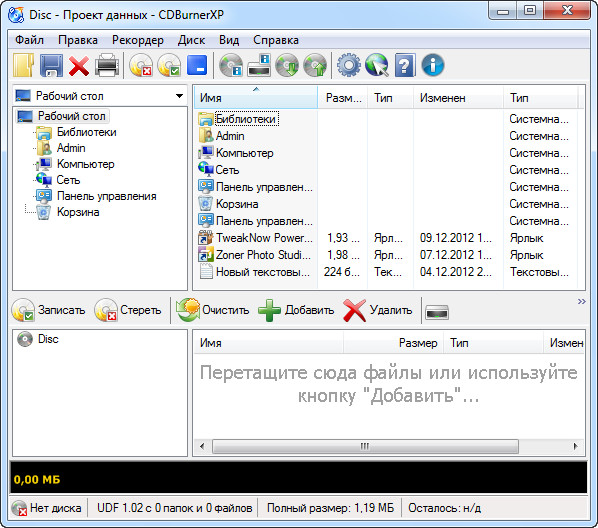Click the globe with cursor icon
This screenshot has height=528, width=598.
click(x=377, y=65)
